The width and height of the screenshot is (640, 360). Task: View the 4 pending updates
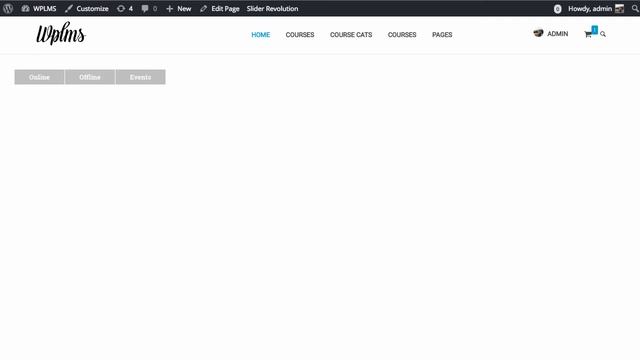[x=125, y=8]
